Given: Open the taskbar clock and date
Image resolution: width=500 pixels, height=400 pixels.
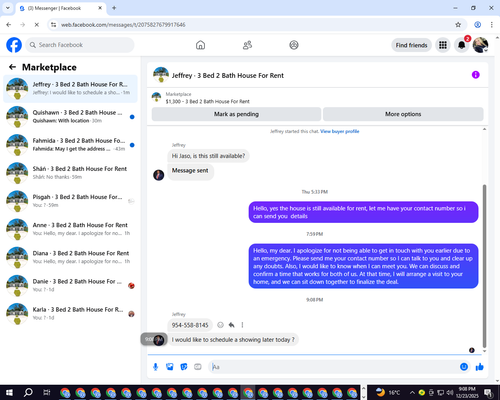Looking at the screenshot, I should coord(467,392).
